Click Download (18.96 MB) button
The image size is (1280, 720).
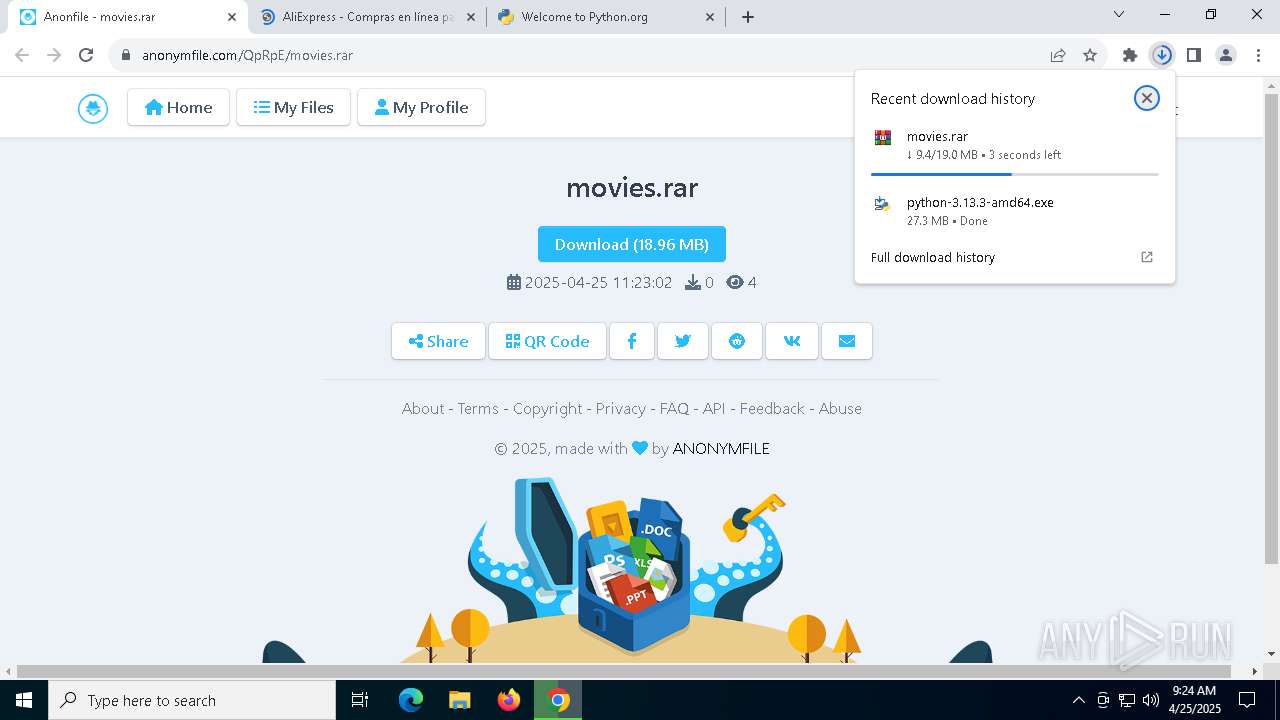[632, 244]
